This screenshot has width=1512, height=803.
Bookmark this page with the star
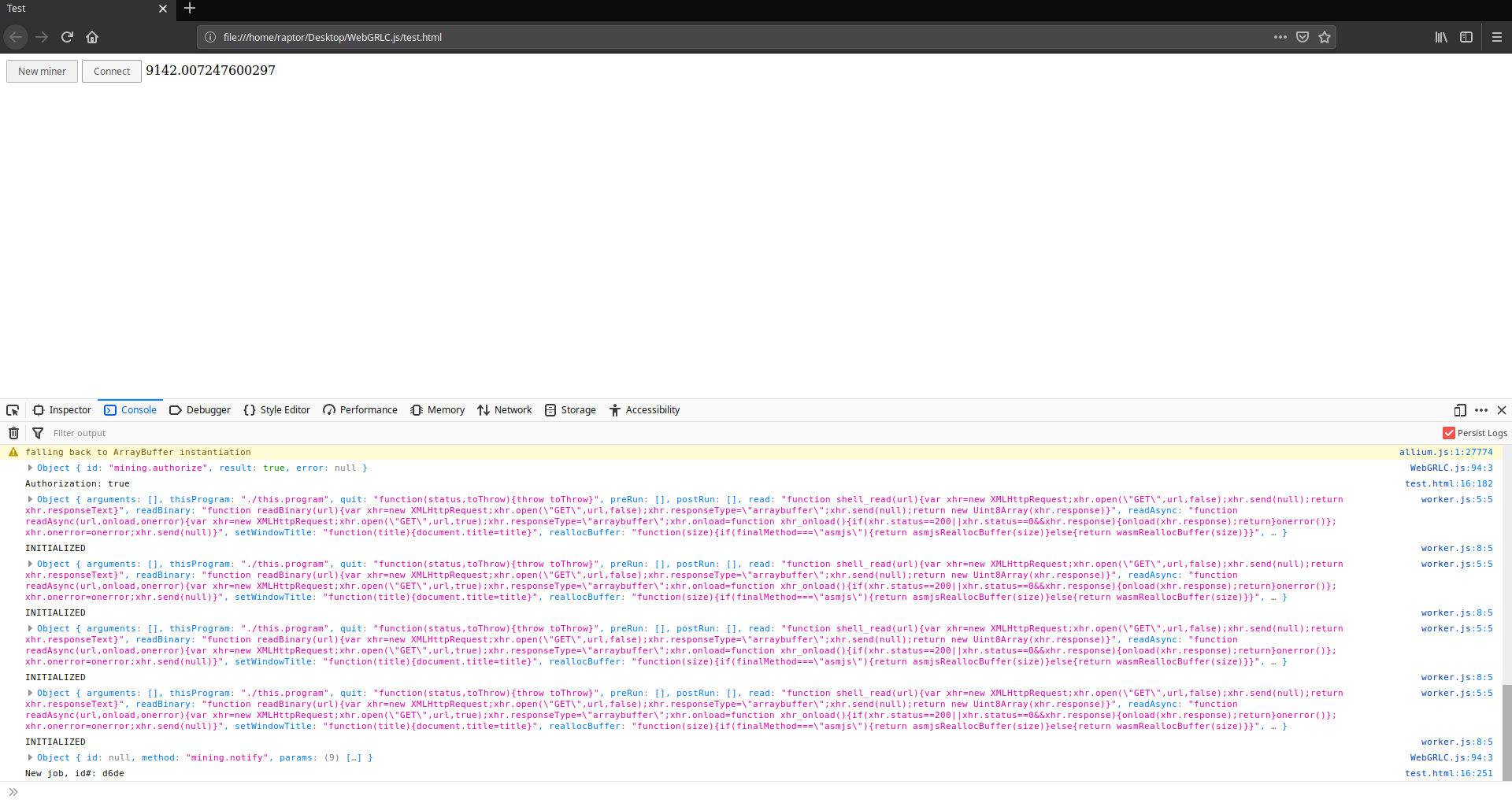click(x=1325, y=37)
